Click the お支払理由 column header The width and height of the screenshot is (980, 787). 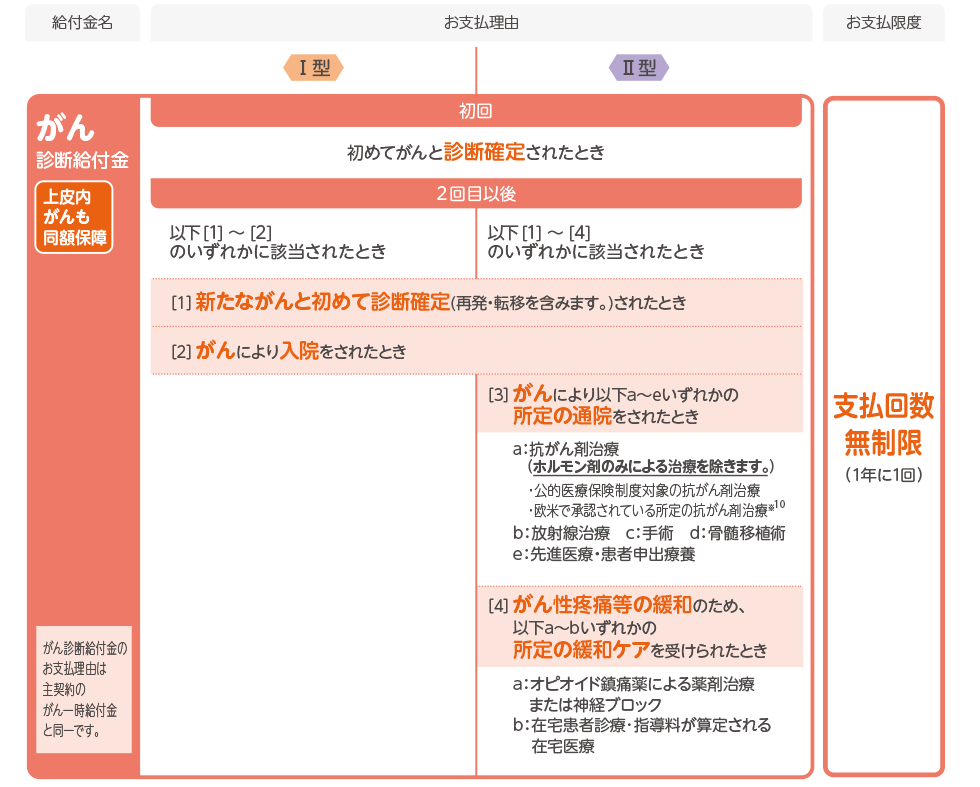[x=481, y=23]
